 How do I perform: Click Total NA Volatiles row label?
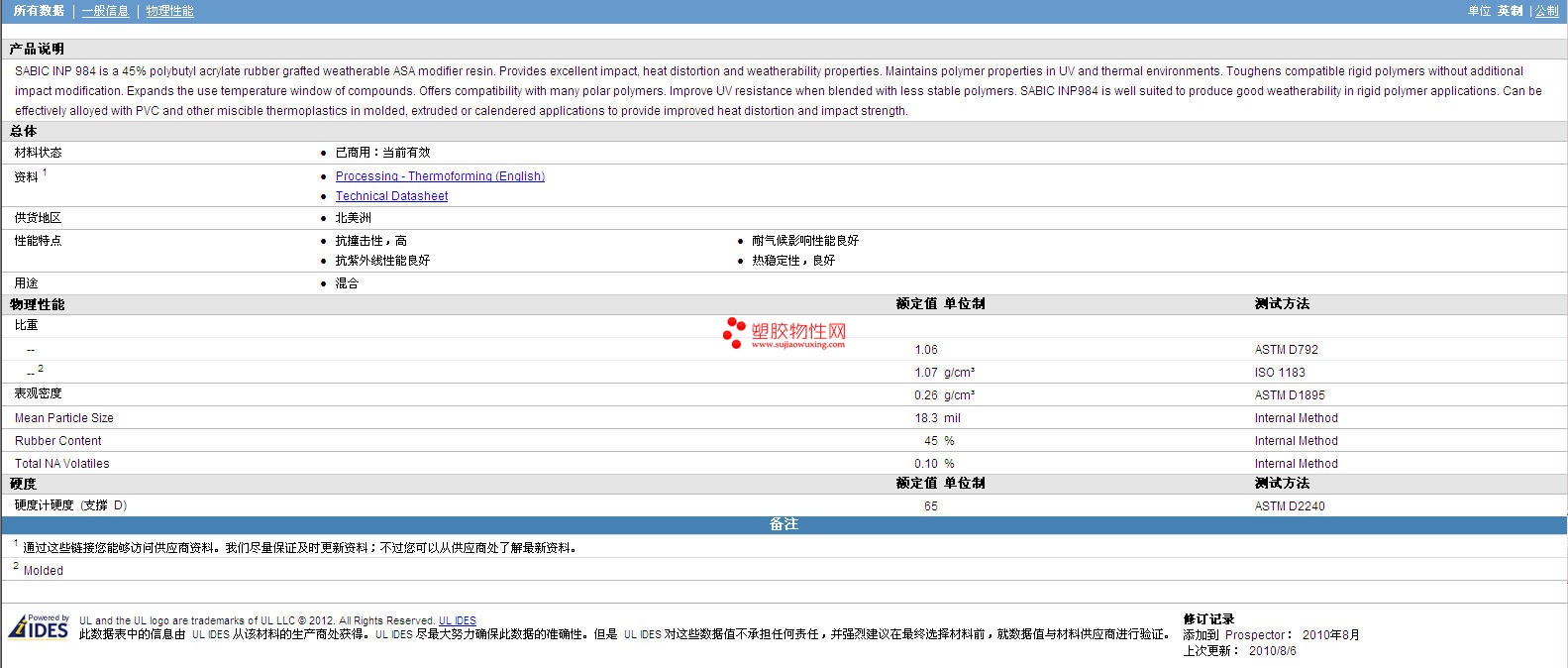coord(62,464)
